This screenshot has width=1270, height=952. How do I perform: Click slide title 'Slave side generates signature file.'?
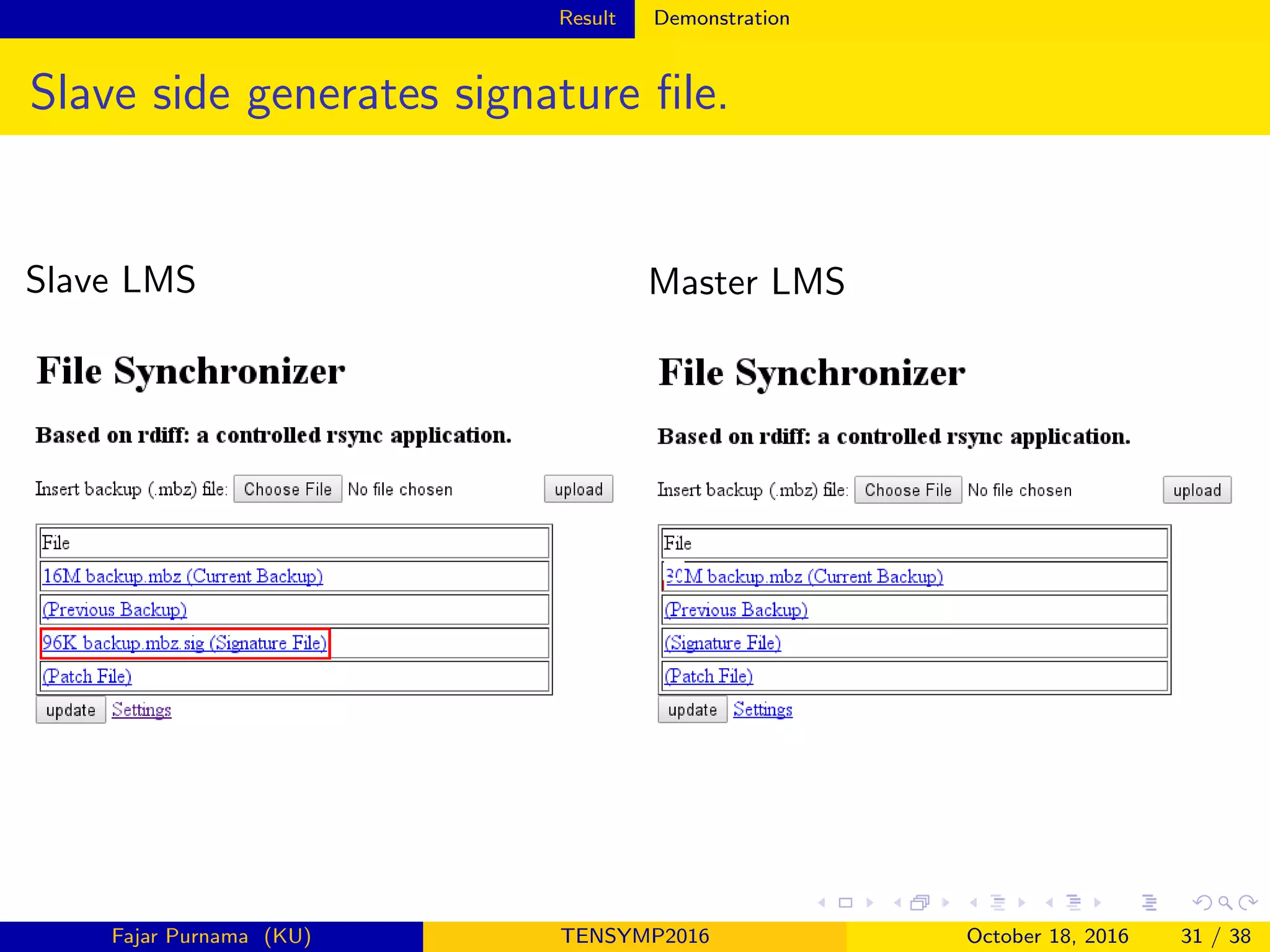click(379, 93)
